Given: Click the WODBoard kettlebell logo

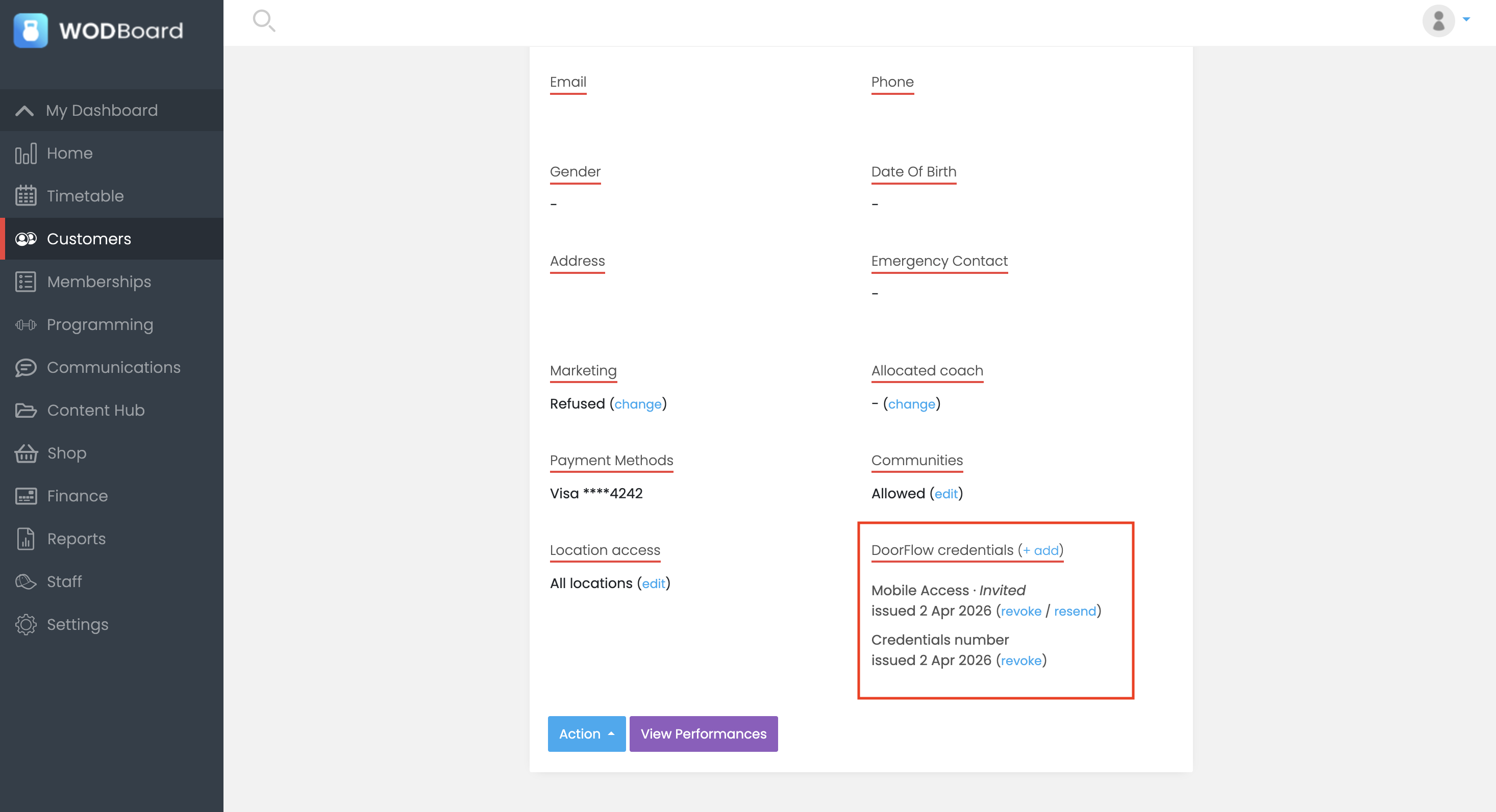Looking at the screenshot, I should pyautogui.click(x=31, y=30).
